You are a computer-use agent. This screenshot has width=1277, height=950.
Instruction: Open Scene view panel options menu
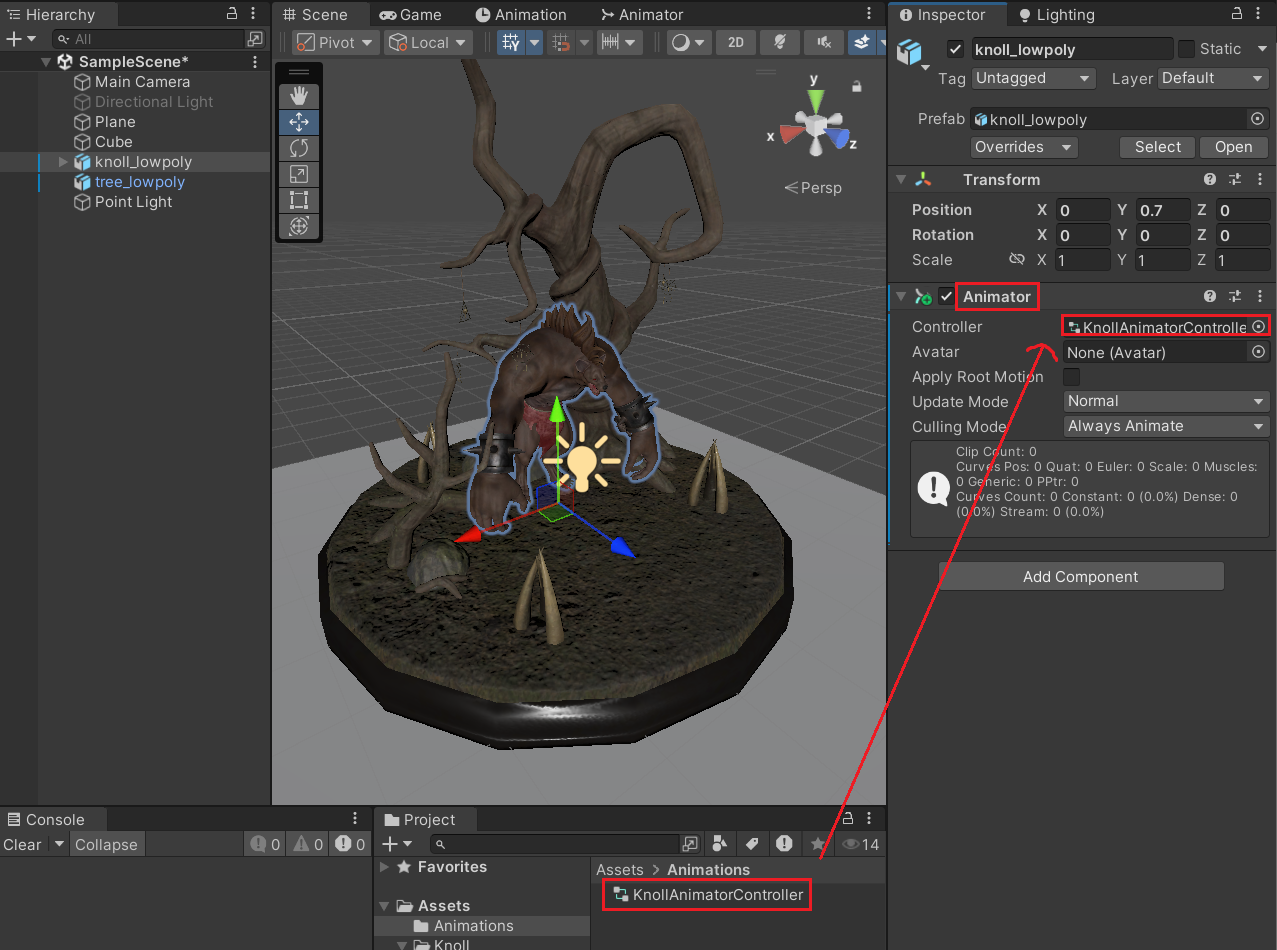pos(869,15)
